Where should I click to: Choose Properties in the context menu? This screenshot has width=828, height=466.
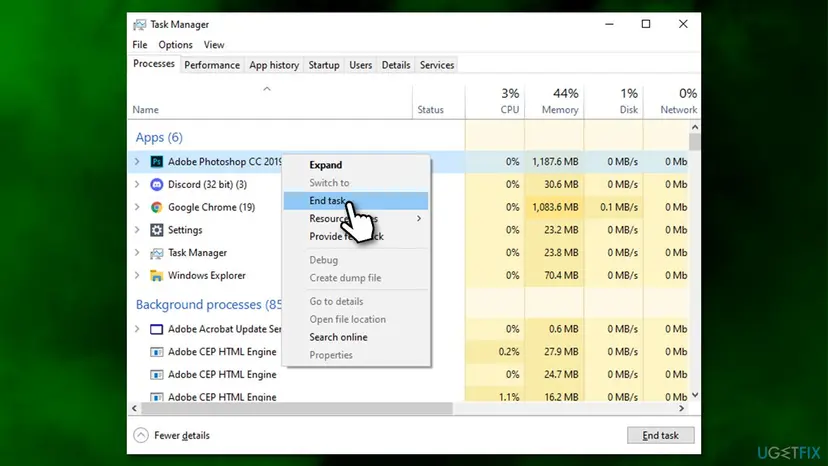click(356, 355)
